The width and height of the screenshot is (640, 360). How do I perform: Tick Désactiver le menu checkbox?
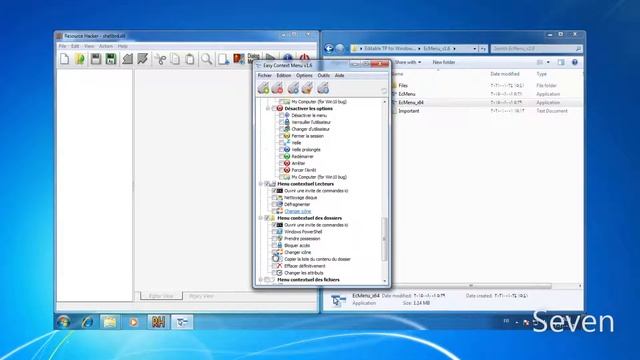click(281, 116)
